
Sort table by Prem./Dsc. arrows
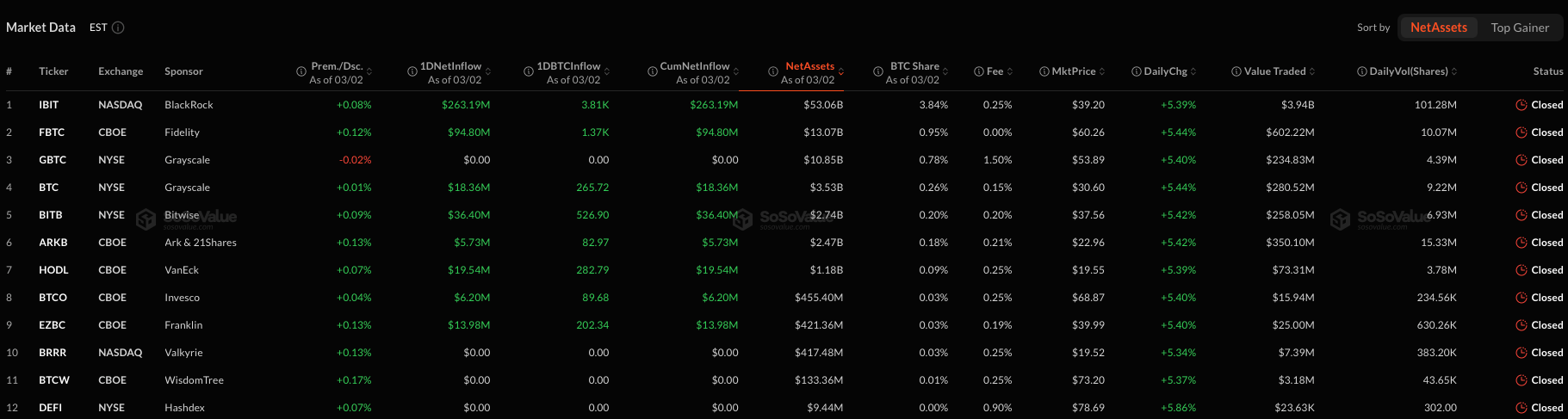coord(369,71)
